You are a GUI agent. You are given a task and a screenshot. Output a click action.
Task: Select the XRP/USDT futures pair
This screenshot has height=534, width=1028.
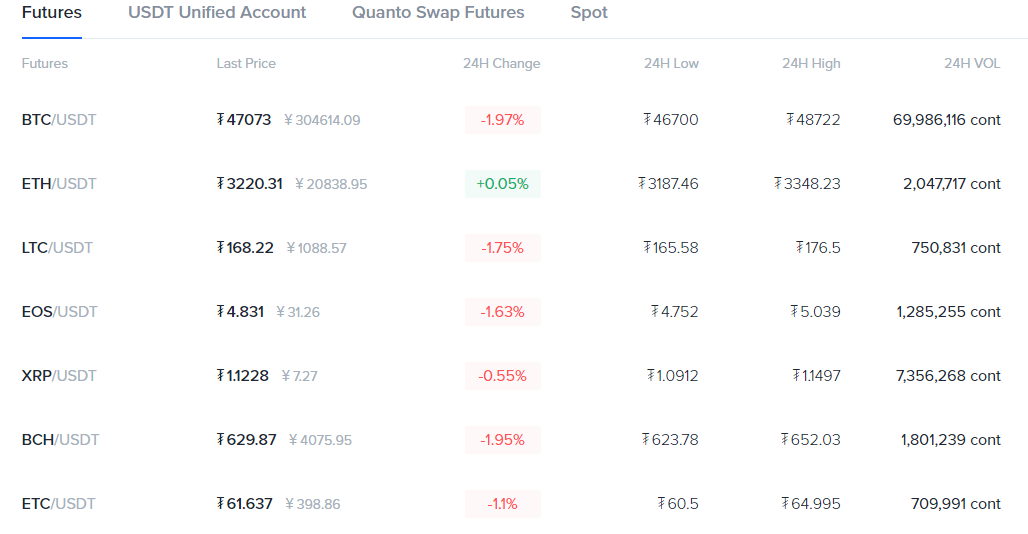coord(59,376)
